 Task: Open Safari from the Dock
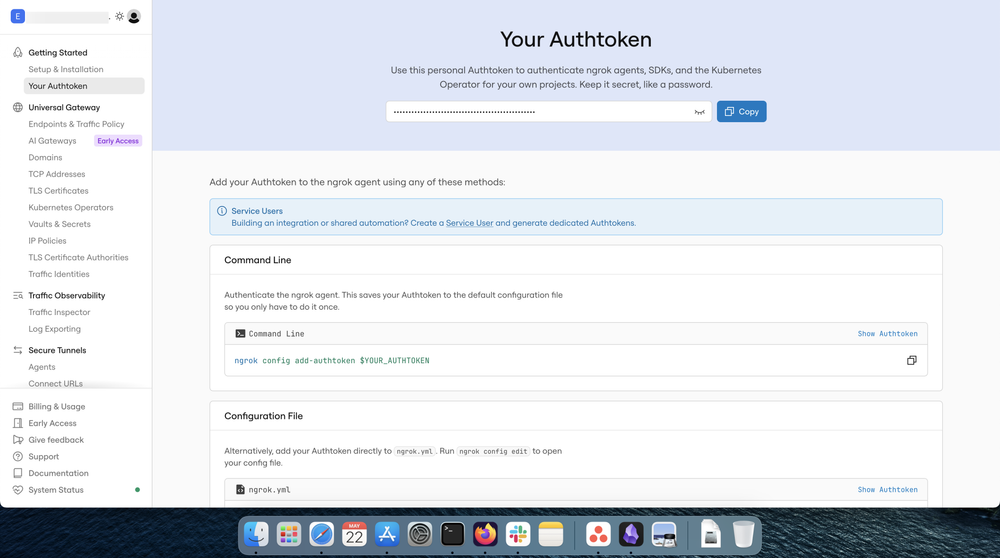click(321, 534)
